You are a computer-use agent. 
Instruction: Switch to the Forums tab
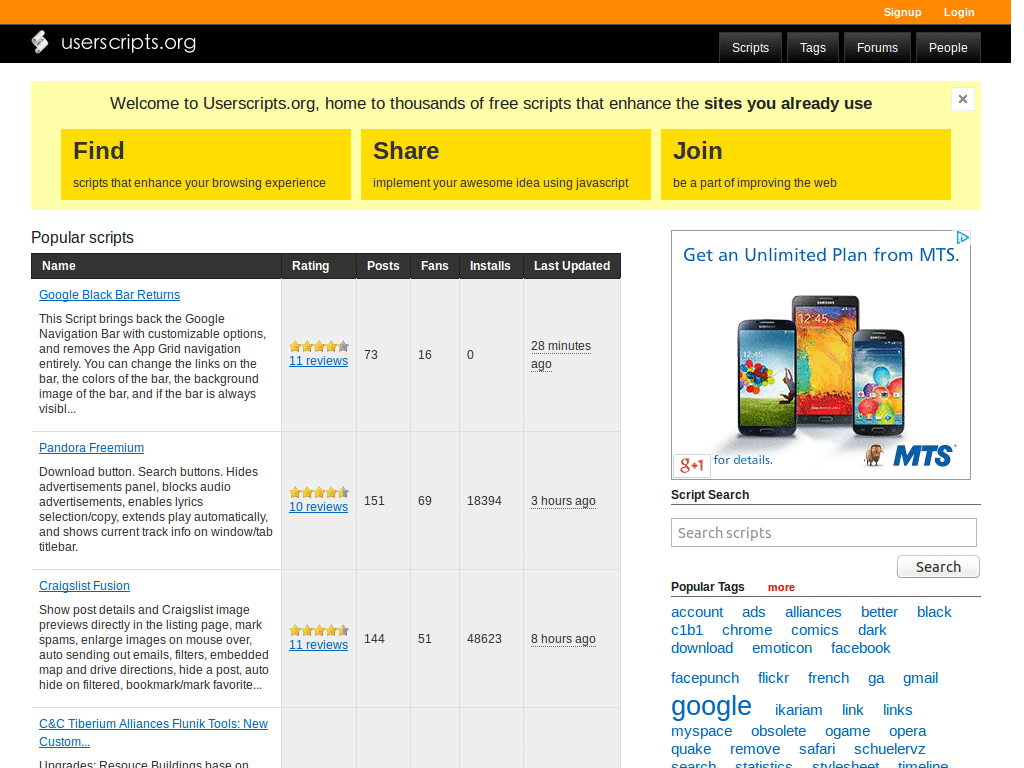pyautogui.click(x=877, y=47)
